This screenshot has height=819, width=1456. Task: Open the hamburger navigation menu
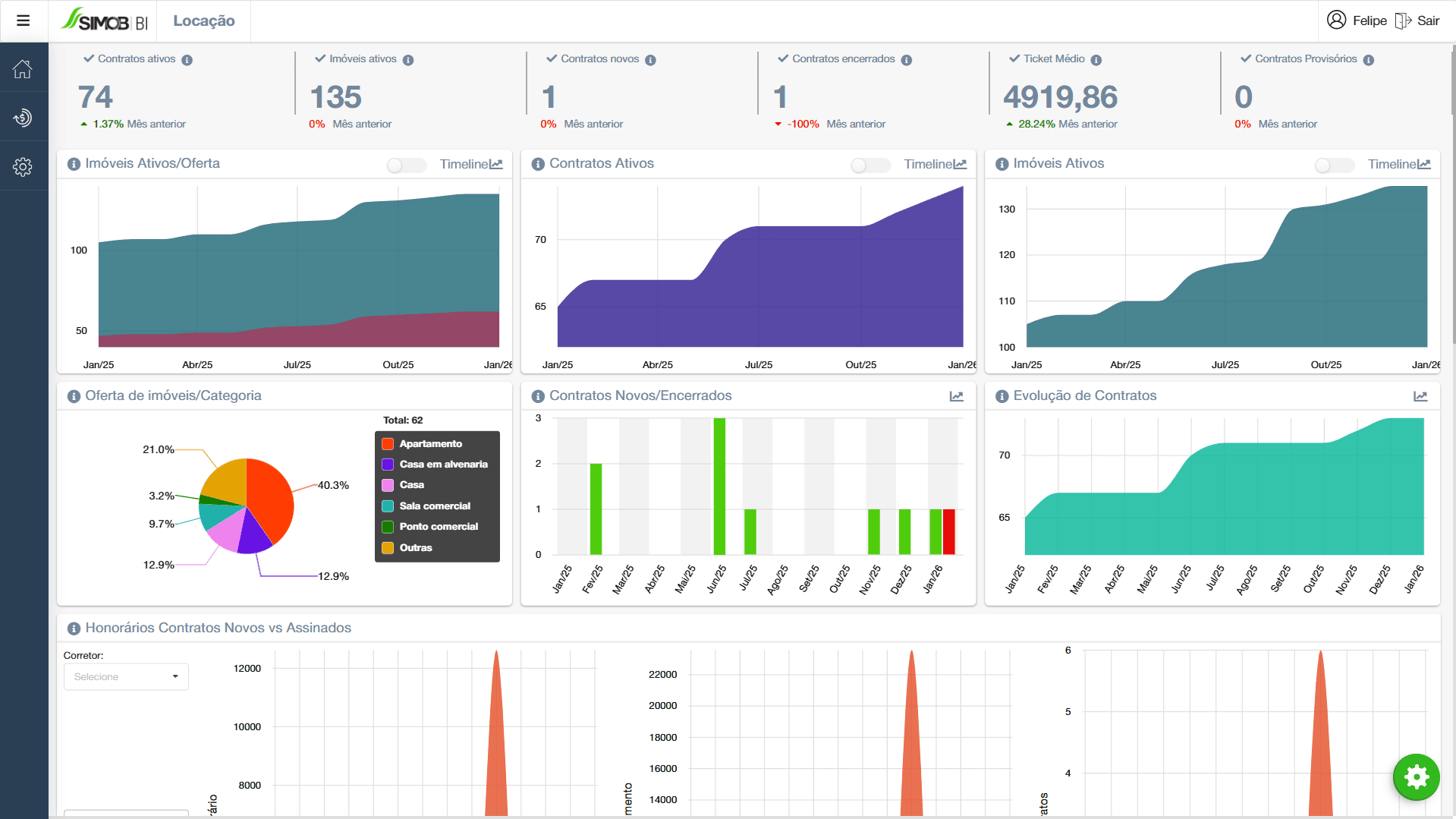click(x=23, y=20)
